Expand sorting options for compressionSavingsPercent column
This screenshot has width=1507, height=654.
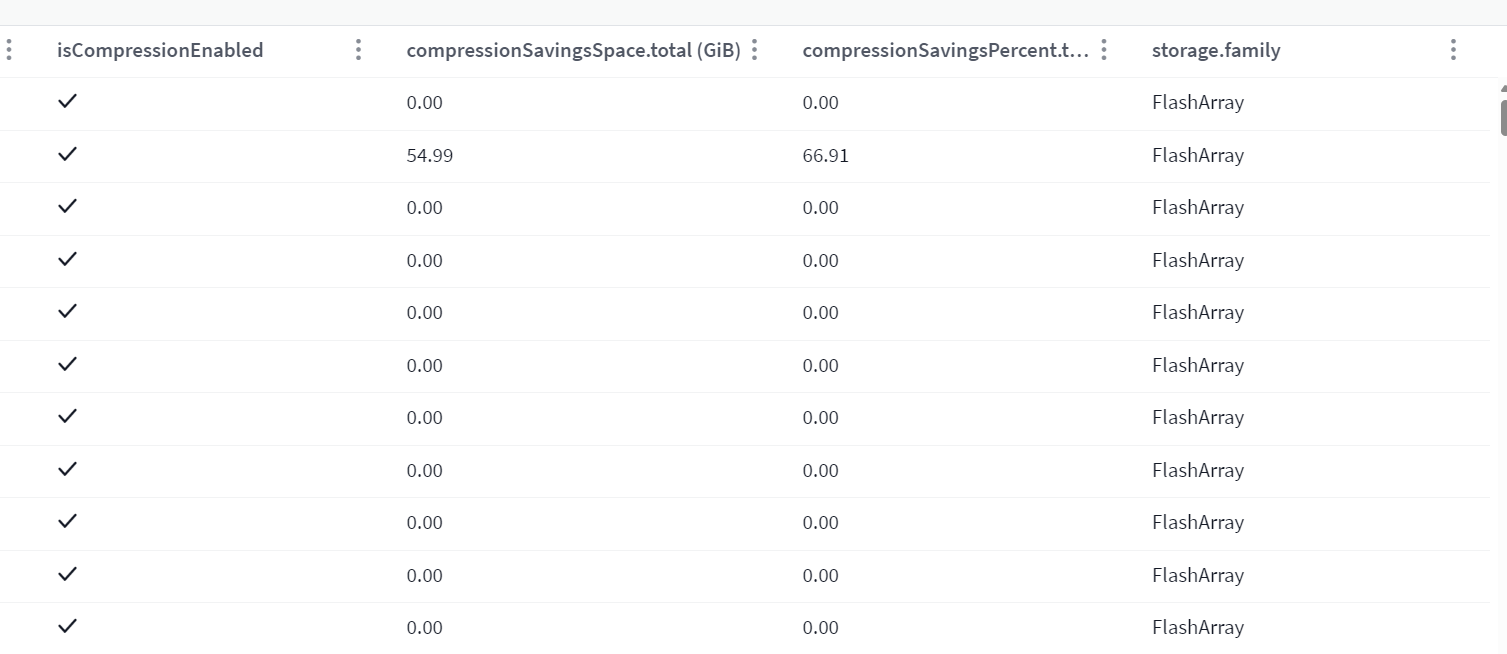[x=1103, y=50]
